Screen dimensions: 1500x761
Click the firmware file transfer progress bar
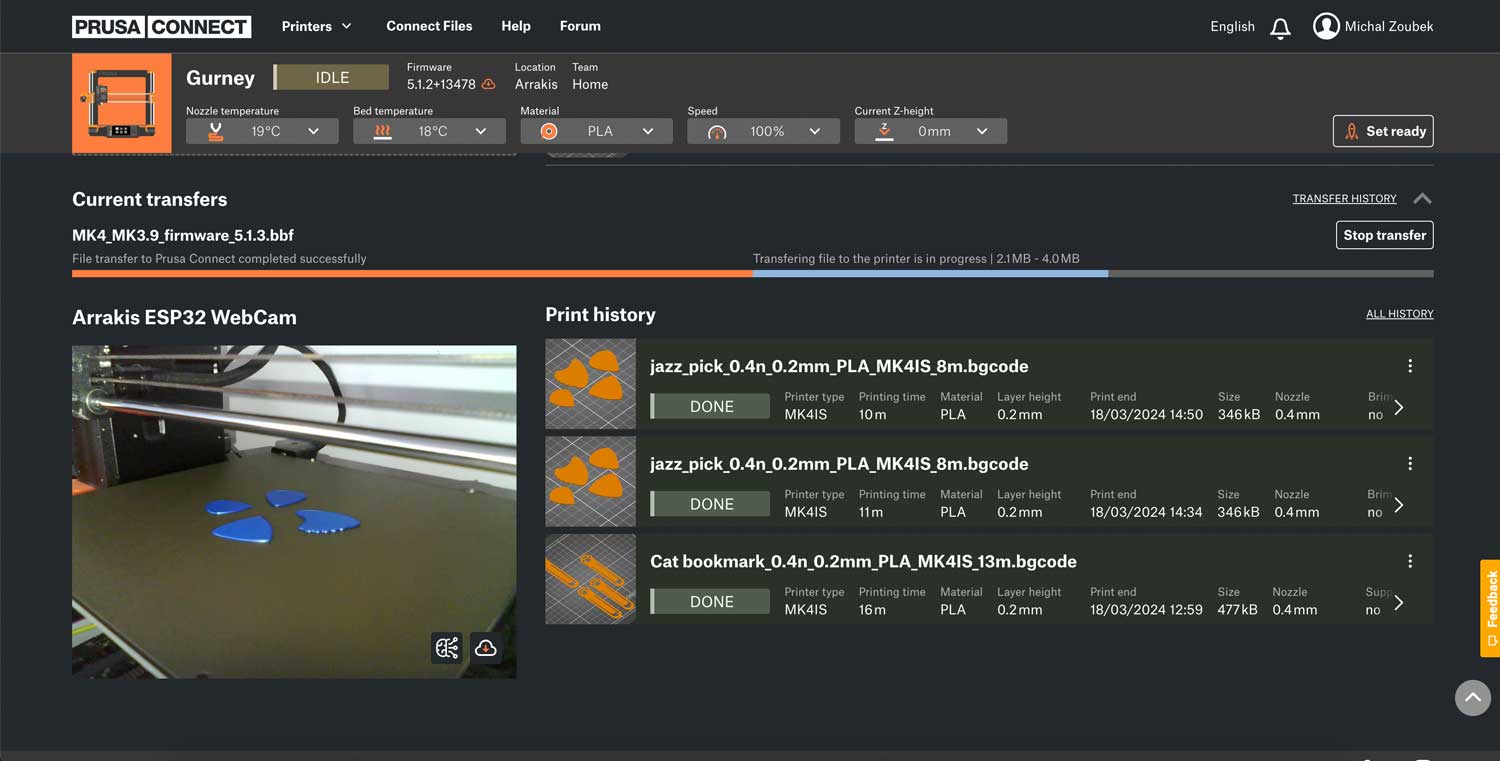tap(752, 273)
